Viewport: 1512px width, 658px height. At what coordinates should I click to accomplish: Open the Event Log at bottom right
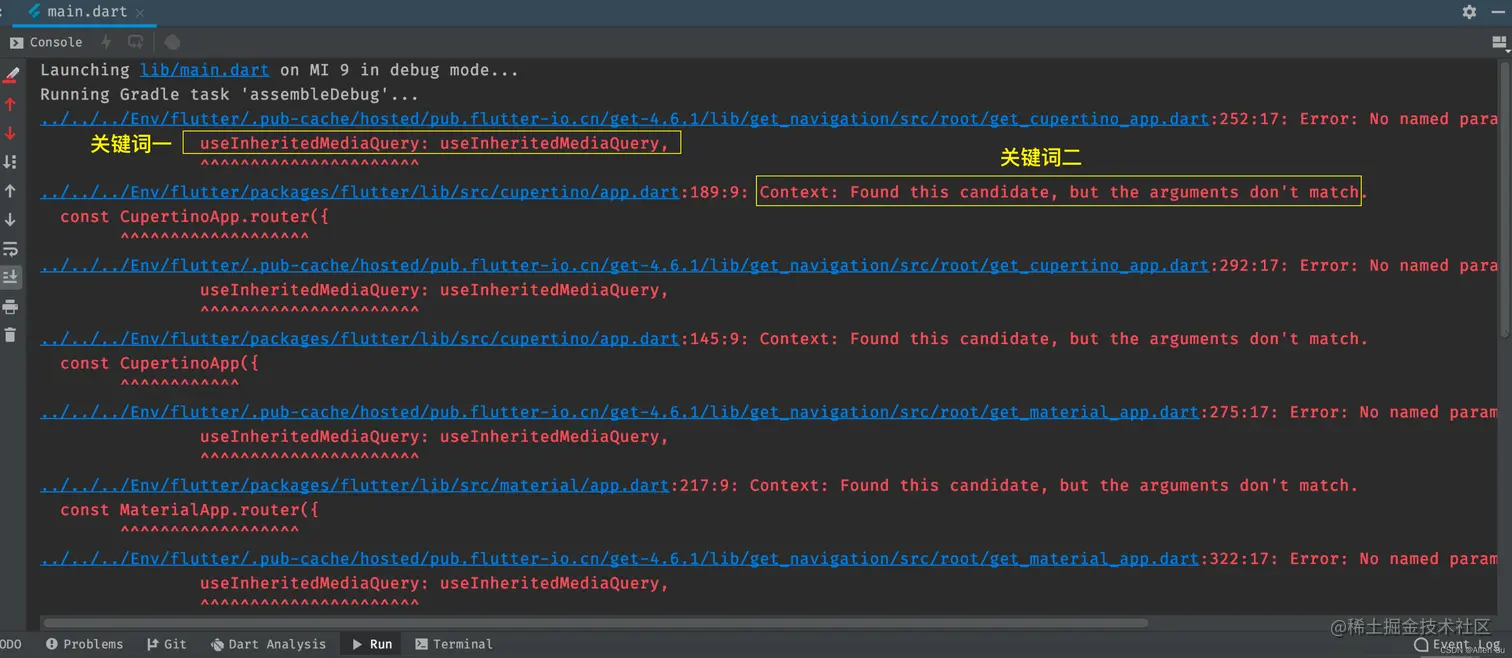(x=1458, y=645)
